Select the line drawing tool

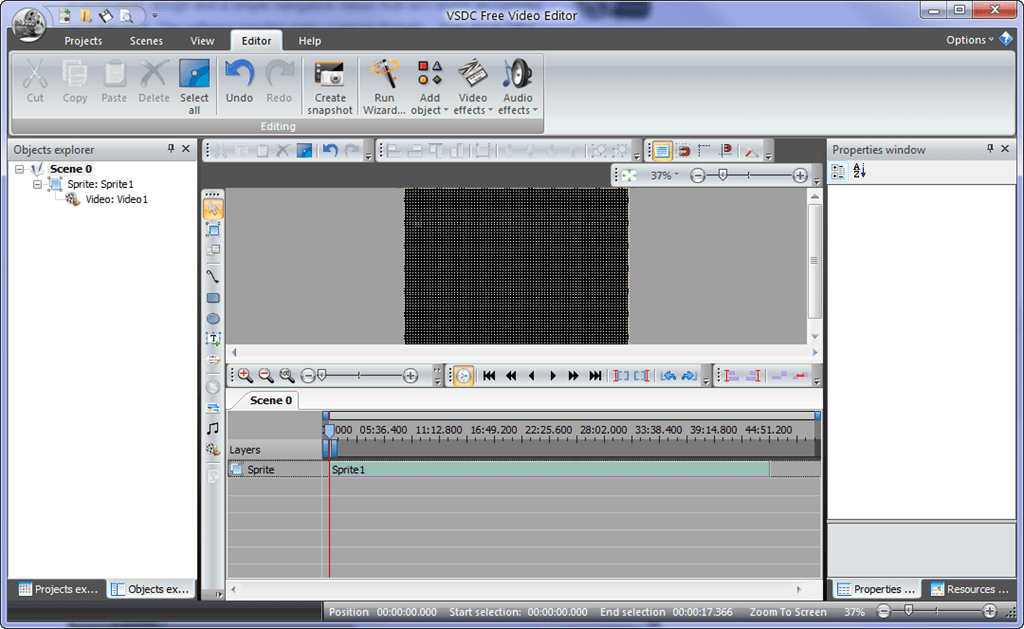[x=213, y=276]
